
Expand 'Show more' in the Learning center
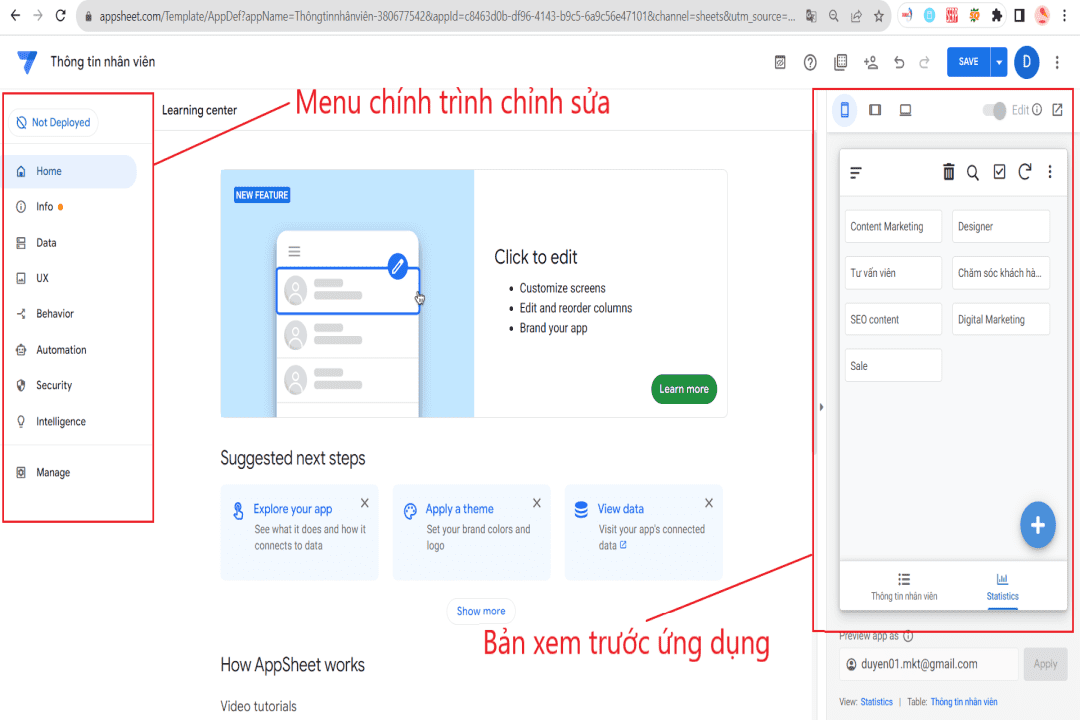pyautogui.click(x=481, y=611)
